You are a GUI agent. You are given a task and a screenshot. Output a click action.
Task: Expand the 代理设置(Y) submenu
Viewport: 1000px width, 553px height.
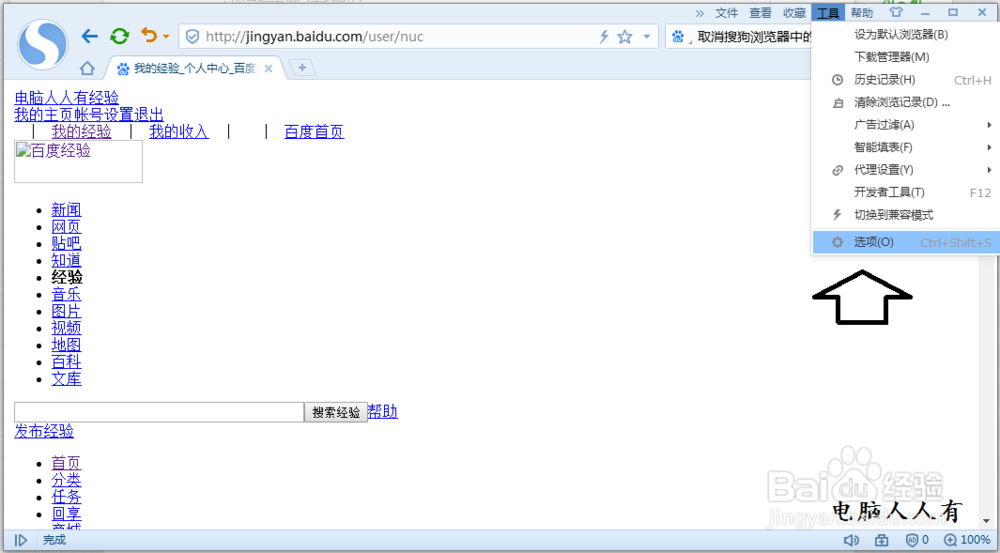click(x=906, y=170)
